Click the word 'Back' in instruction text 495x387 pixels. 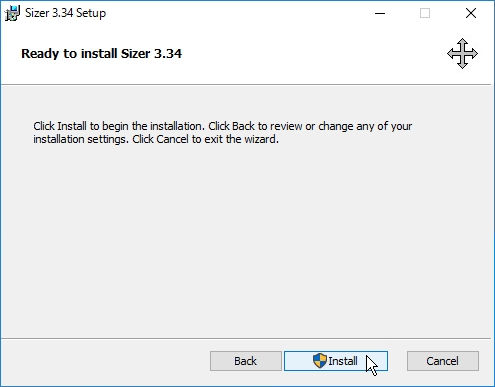click(x=243, y=126)
